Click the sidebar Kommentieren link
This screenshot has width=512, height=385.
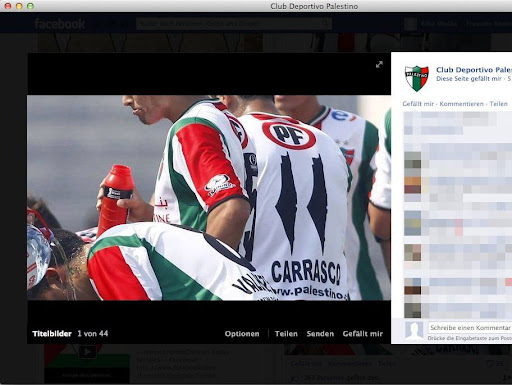[x=461, y=104]
